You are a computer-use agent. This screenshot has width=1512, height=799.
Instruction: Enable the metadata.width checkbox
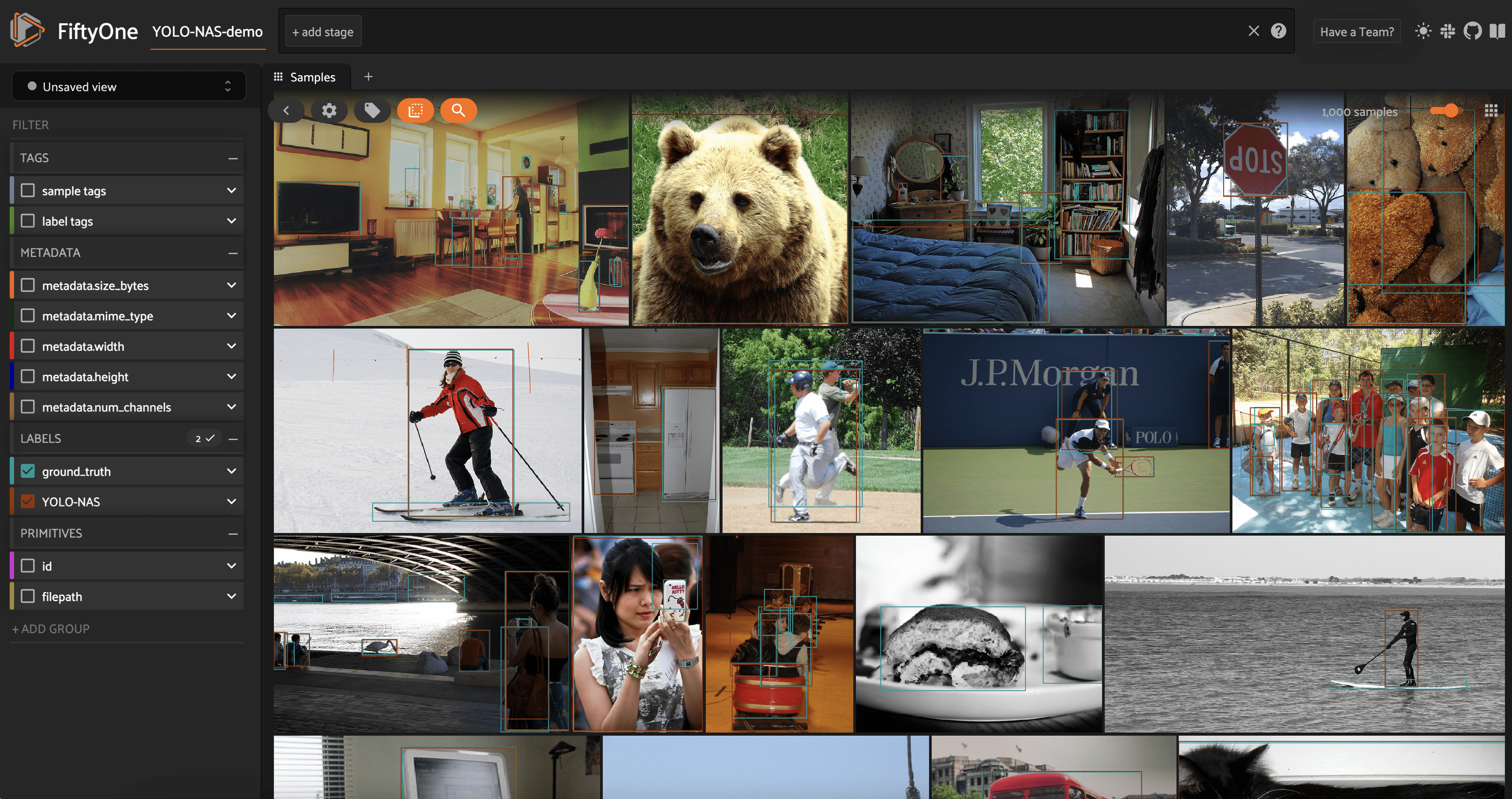27,346
